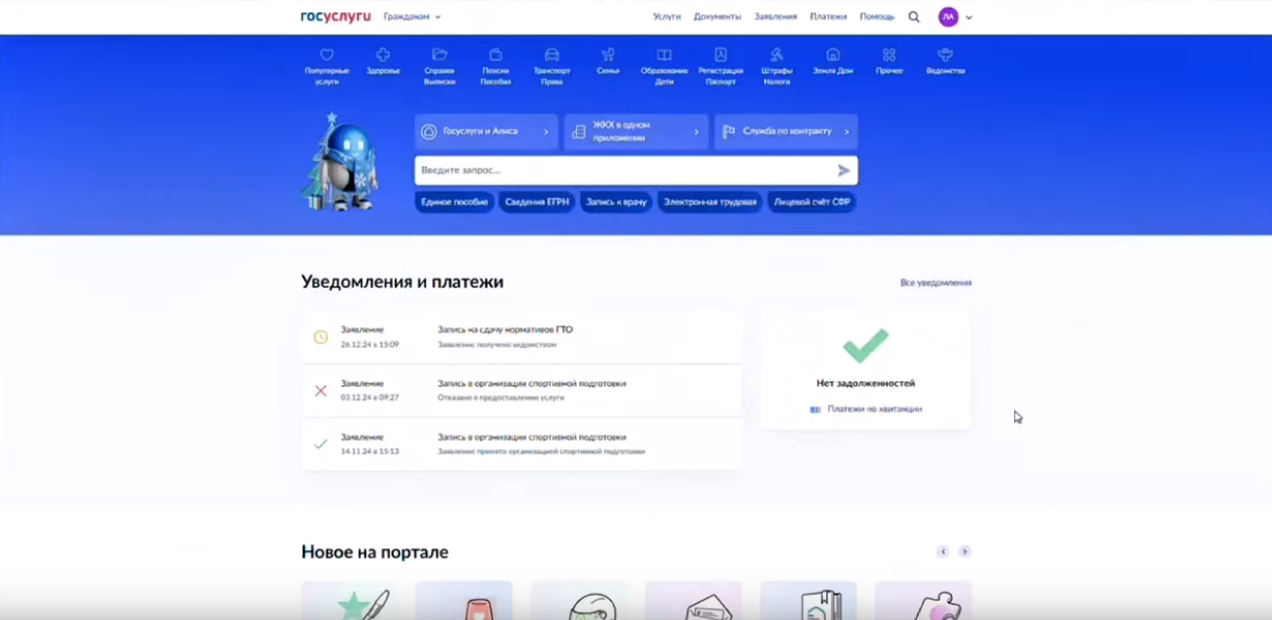1272x620 pixels.
Task: Click the search magnifier icon in header
Action: 914,17
